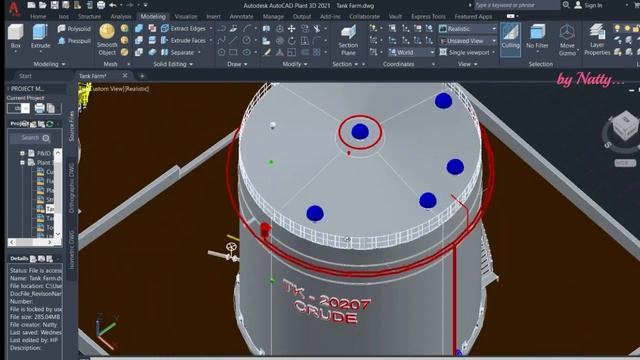
Task: Add a new drawing tab with plus
Action: 142,76
